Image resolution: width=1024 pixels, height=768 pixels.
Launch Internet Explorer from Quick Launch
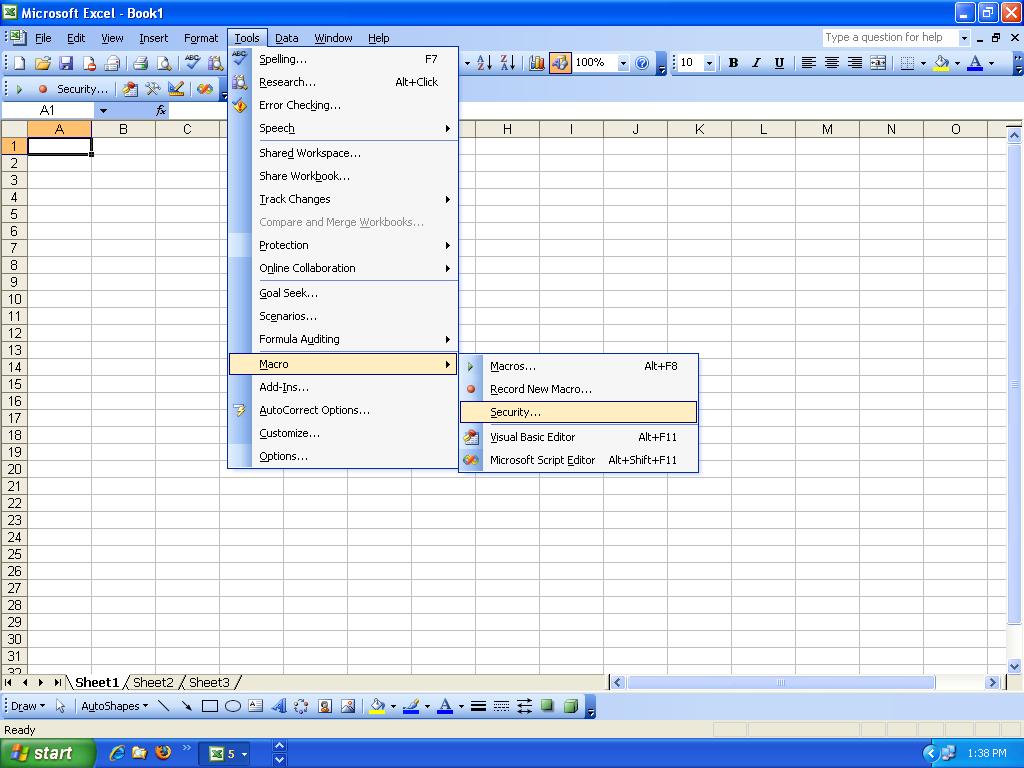click(x=117, y=752)
